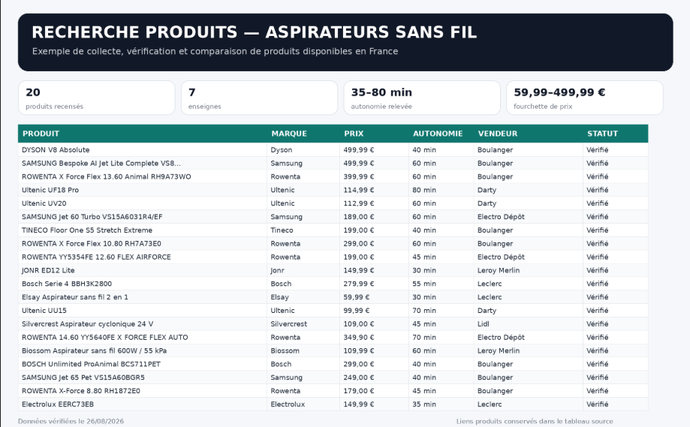Click the 59,99 € price of Elsay
Image resolution: width=690 pixels, height=427 pixels.
(x=356, y=297)
